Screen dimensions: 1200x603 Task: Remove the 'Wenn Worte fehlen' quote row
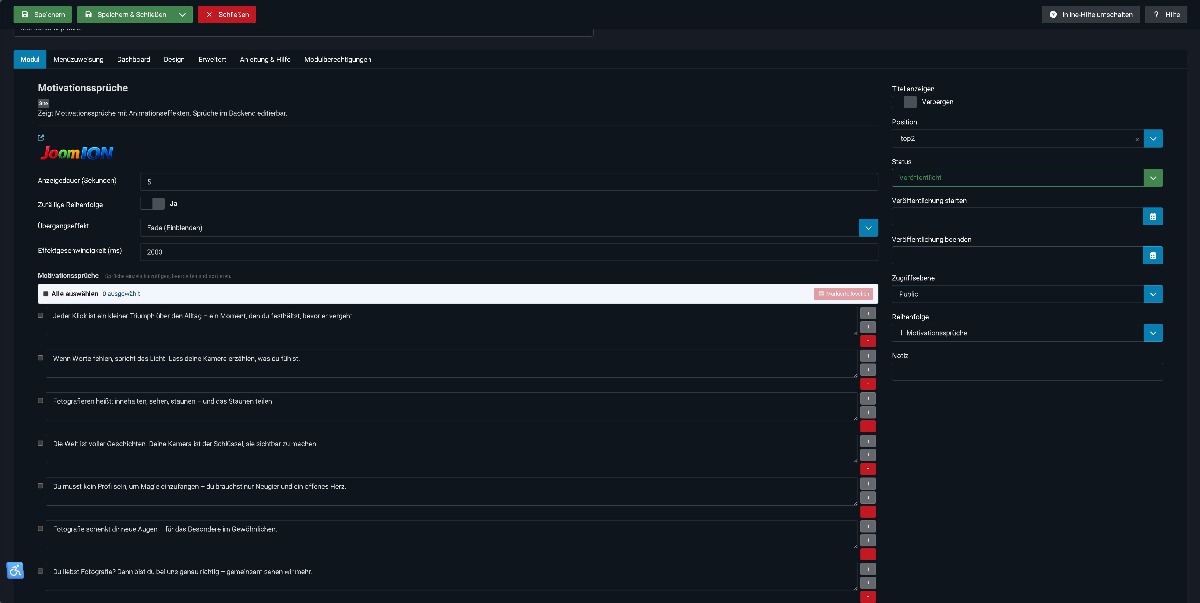[x=867, y=383]
